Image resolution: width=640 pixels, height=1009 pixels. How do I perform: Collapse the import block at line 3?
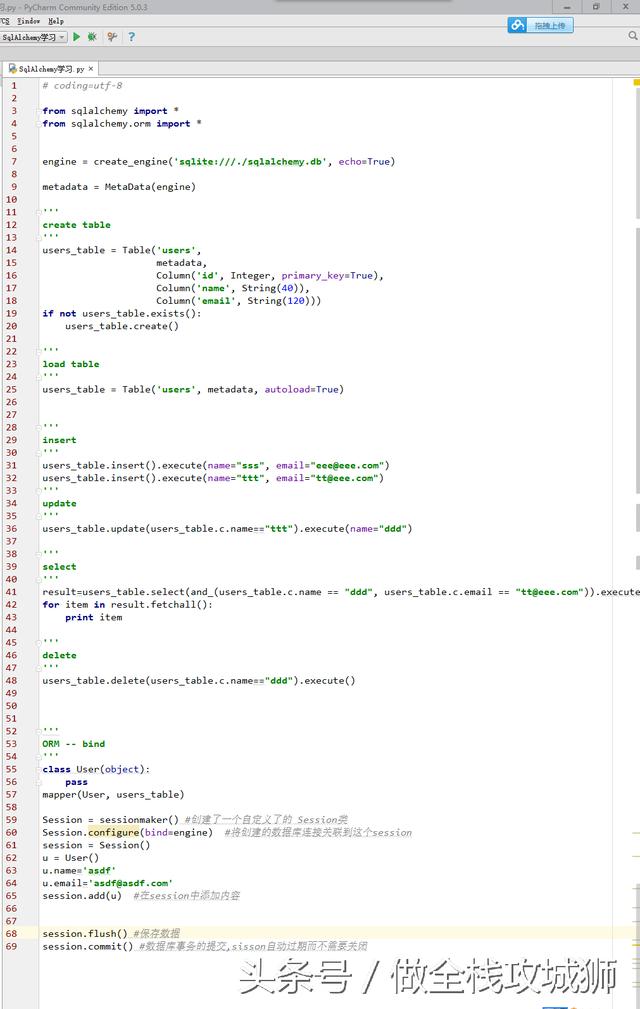pos(39,111)
